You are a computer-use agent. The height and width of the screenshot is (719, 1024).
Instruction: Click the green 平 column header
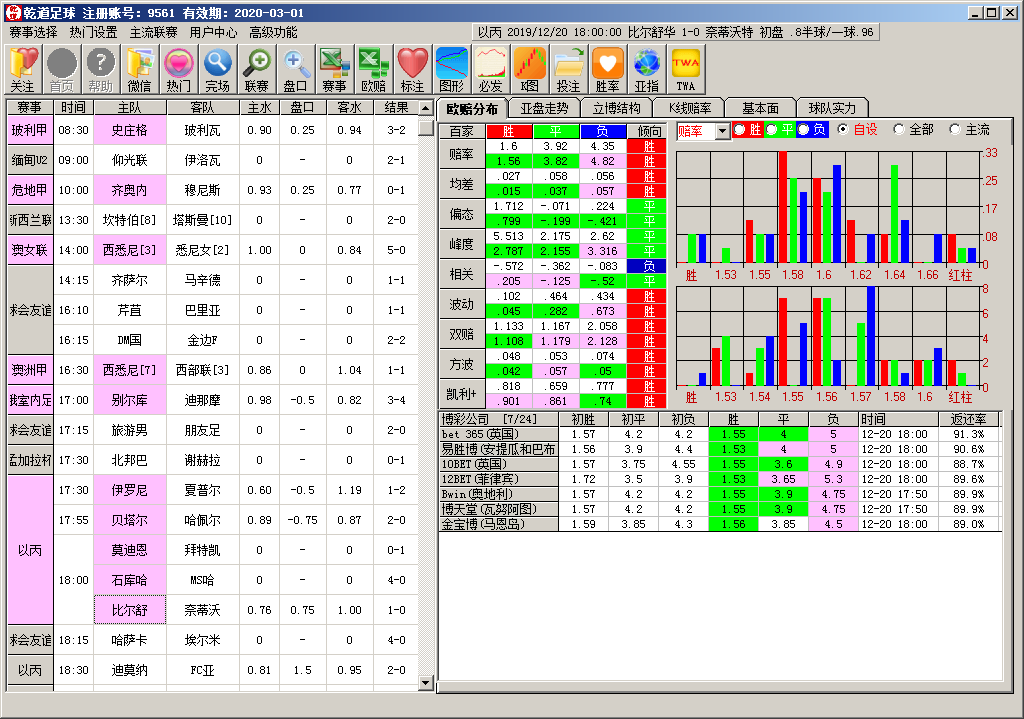[x=555, y=131]
